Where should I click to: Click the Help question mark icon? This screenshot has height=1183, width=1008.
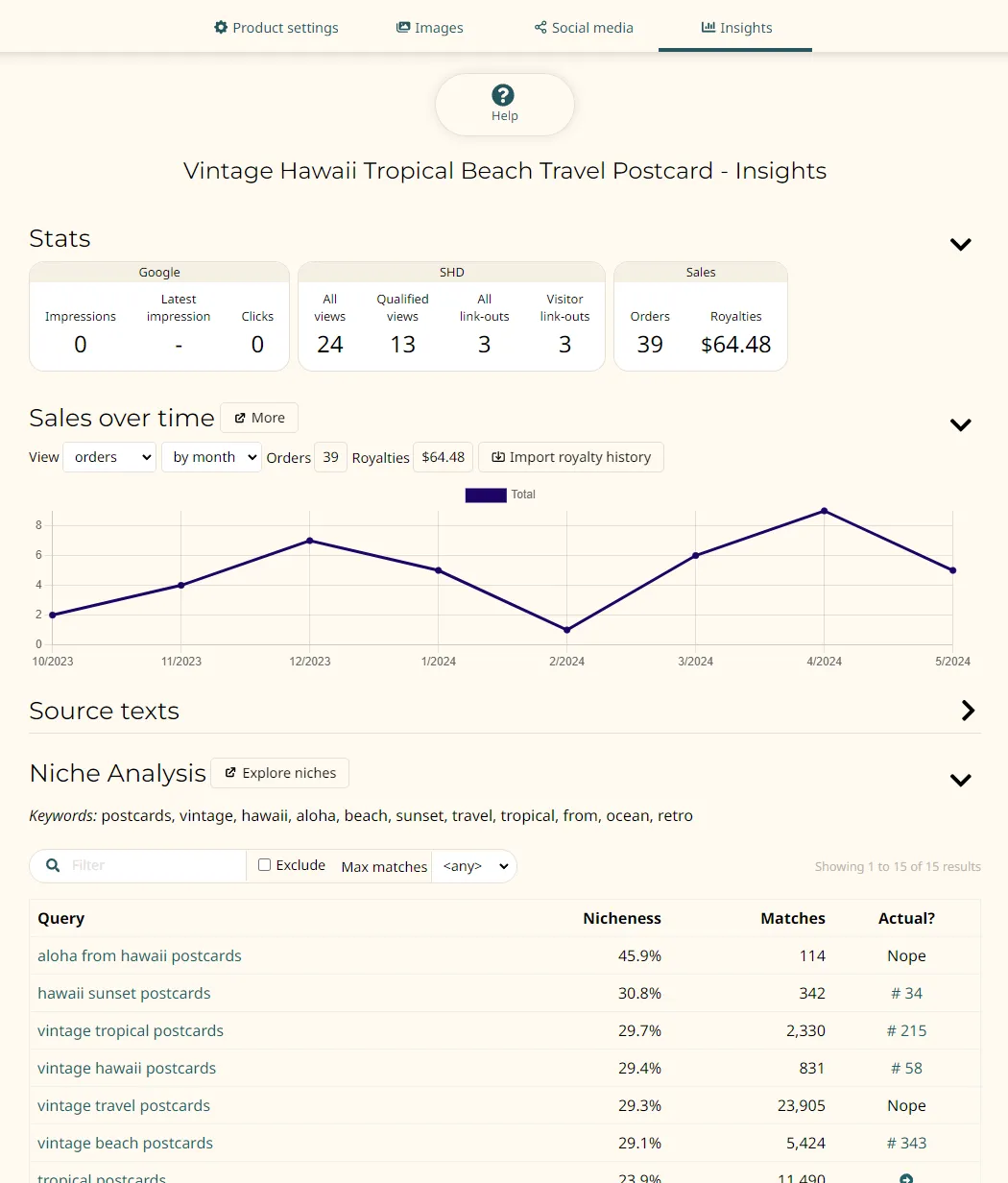[503, 95]
